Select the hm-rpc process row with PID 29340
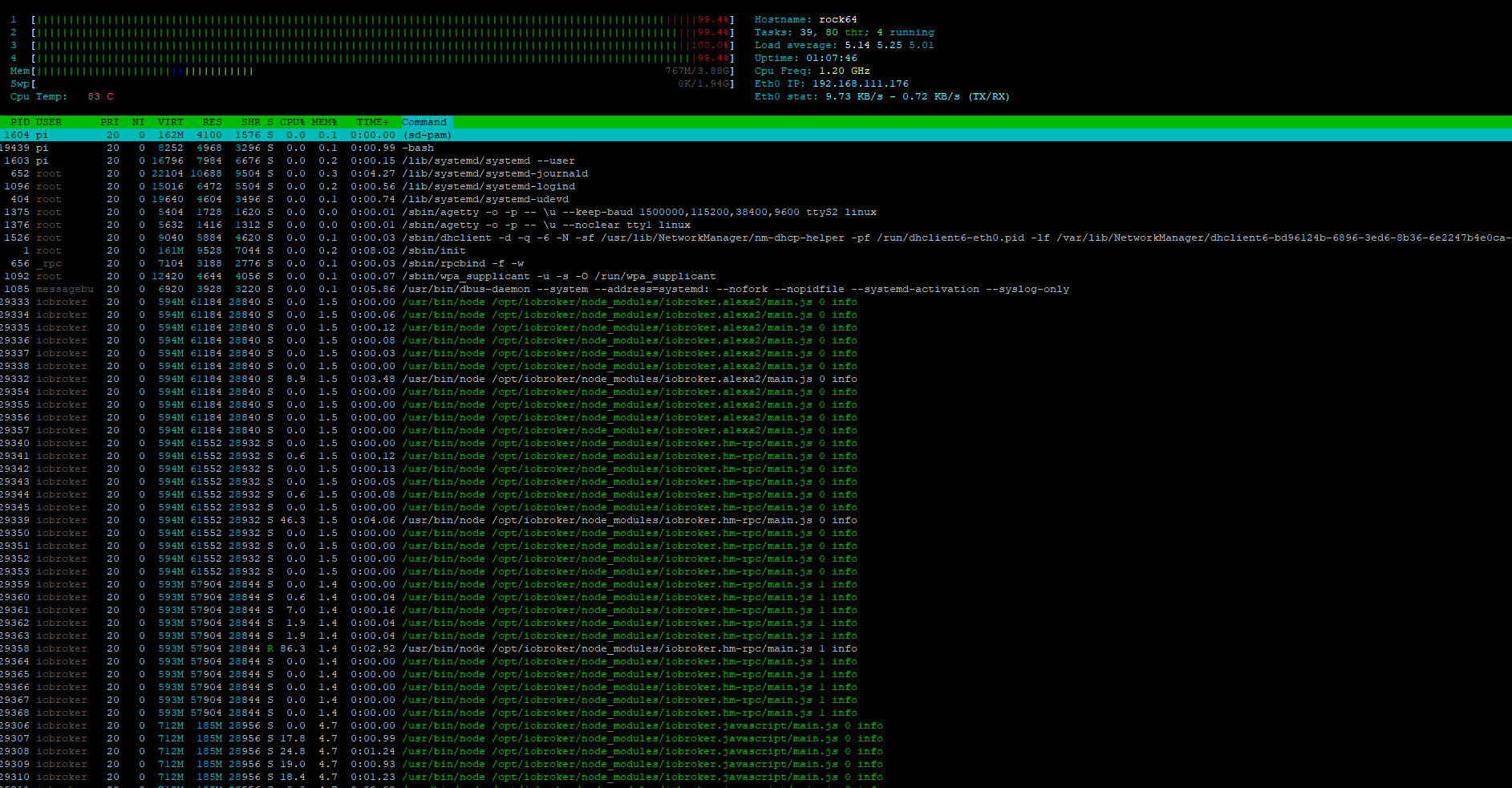Image resolution: width=1512 pixels, height=788 pixels. click(x=756, y=443)
